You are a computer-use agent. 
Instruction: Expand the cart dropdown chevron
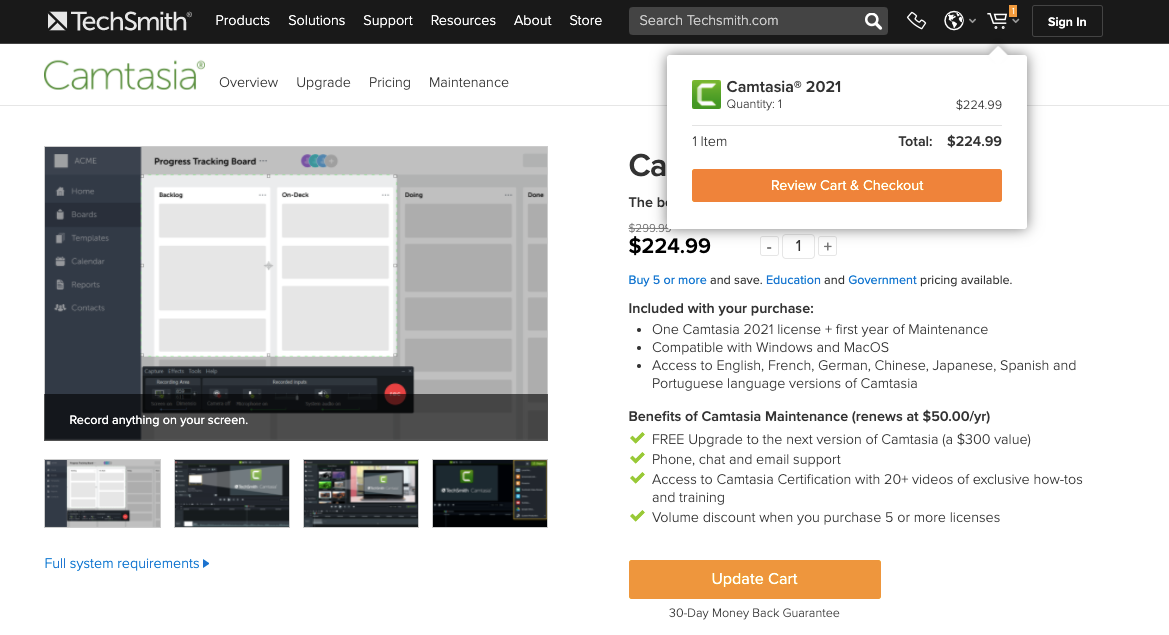point(1015,20)
